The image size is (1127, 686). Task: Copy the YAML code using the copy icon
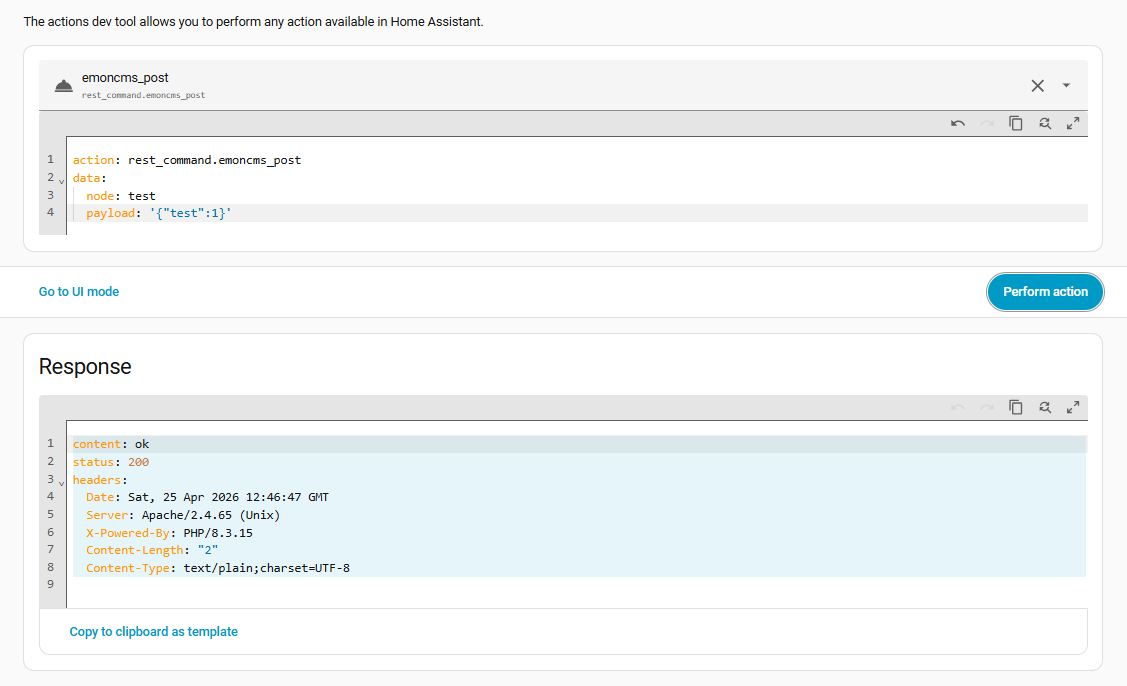pyautogui.click(x=1016, y=122)
